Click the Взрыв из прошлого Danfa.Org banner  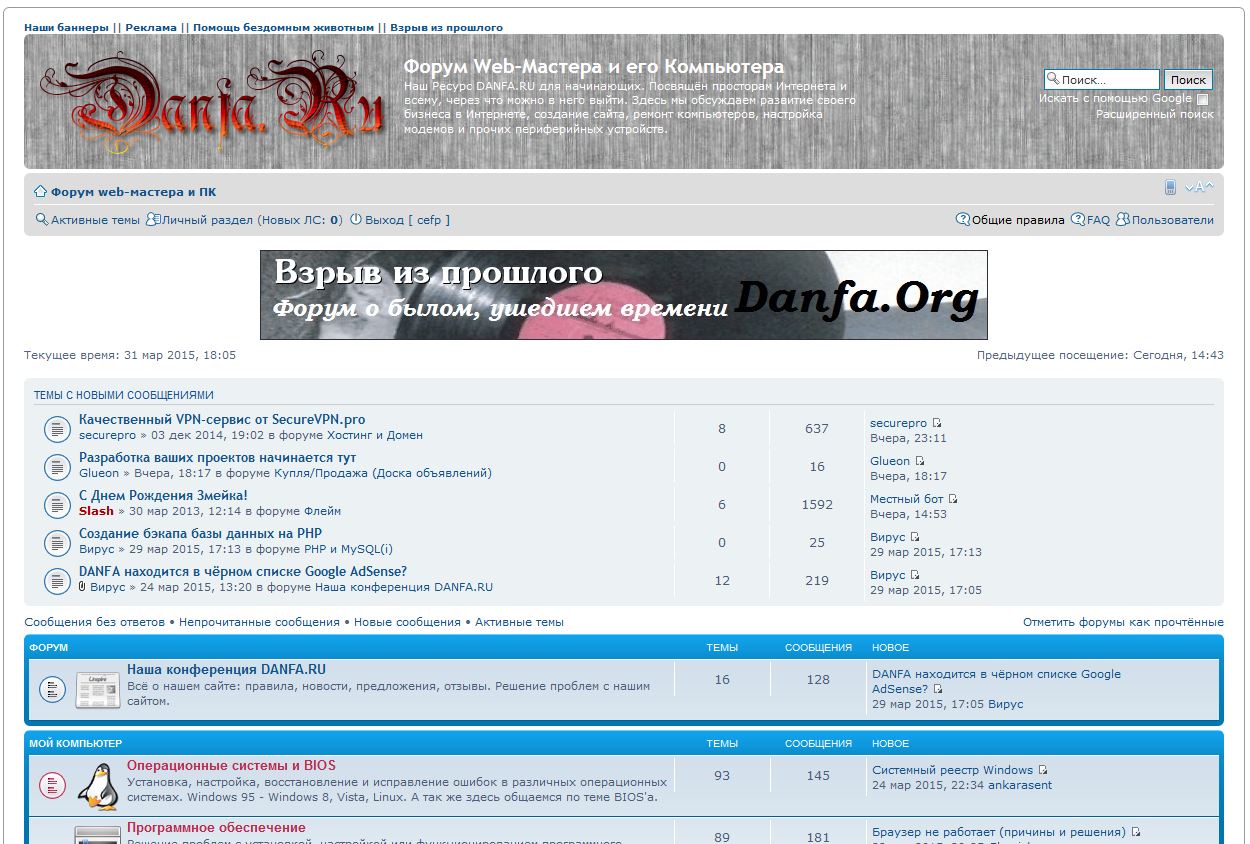pos(623,295)
